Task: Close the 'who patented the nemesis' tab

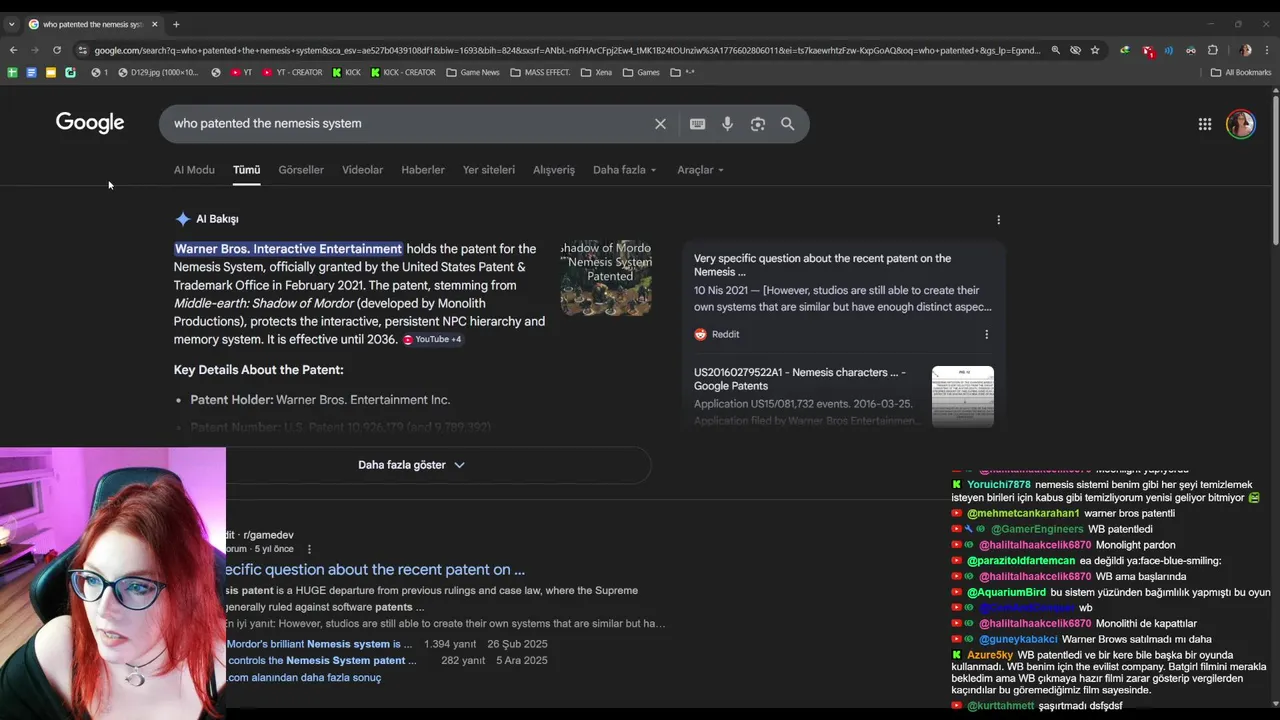Action: tap(154, 24)
